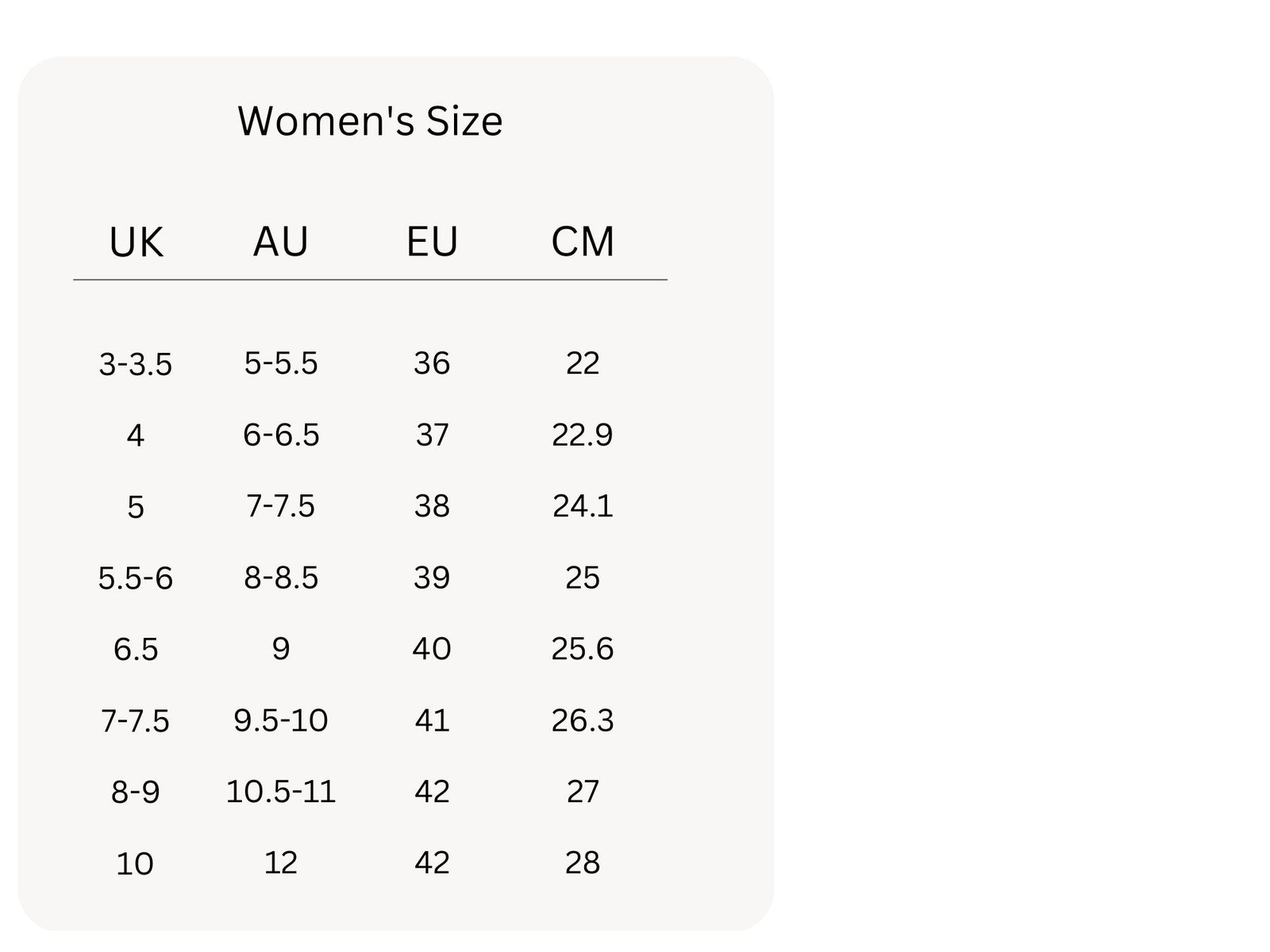Select the 22.9 centimeter value
Viewport: 1270px width, 952px height.
pyautogui.click(x=583, y=435)
